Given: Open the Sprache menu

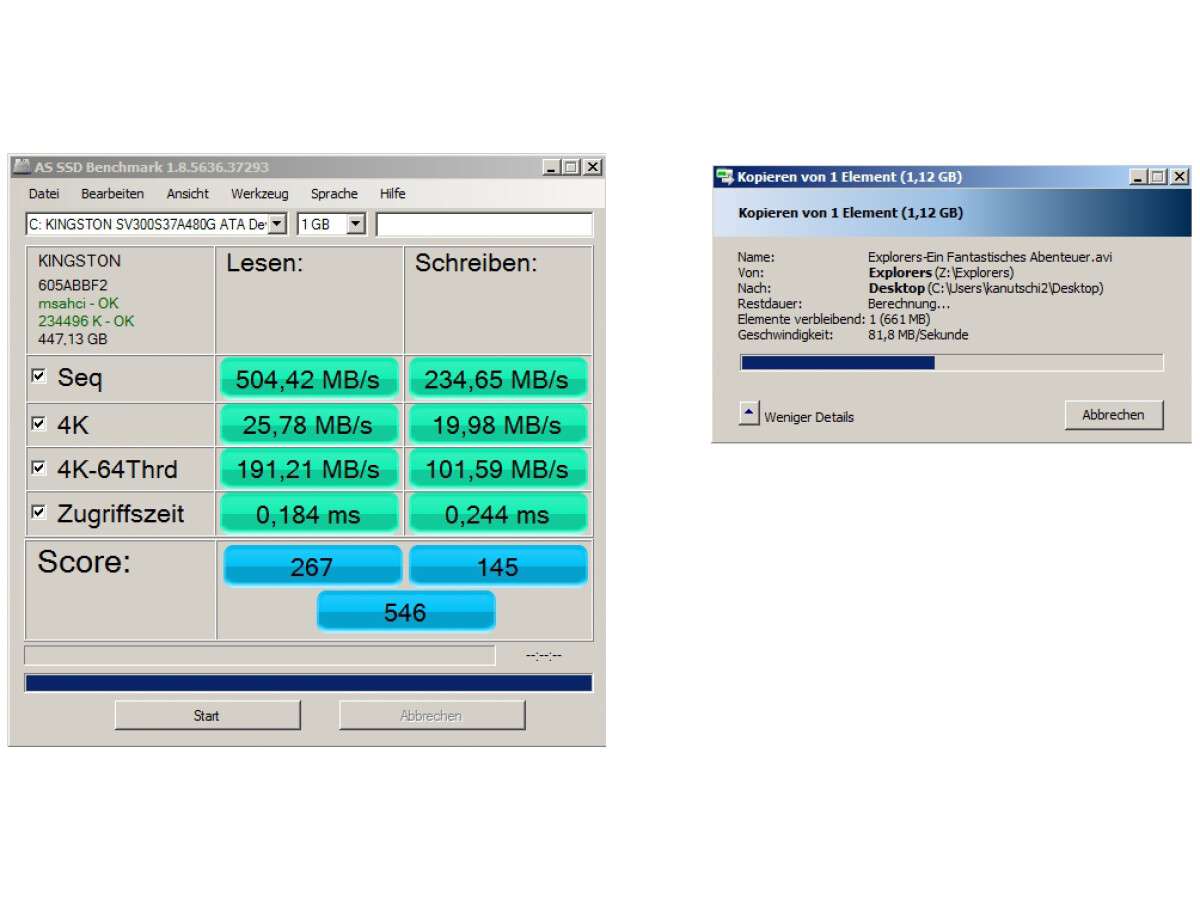Looking at the screenshot, I should coord(334,194).
